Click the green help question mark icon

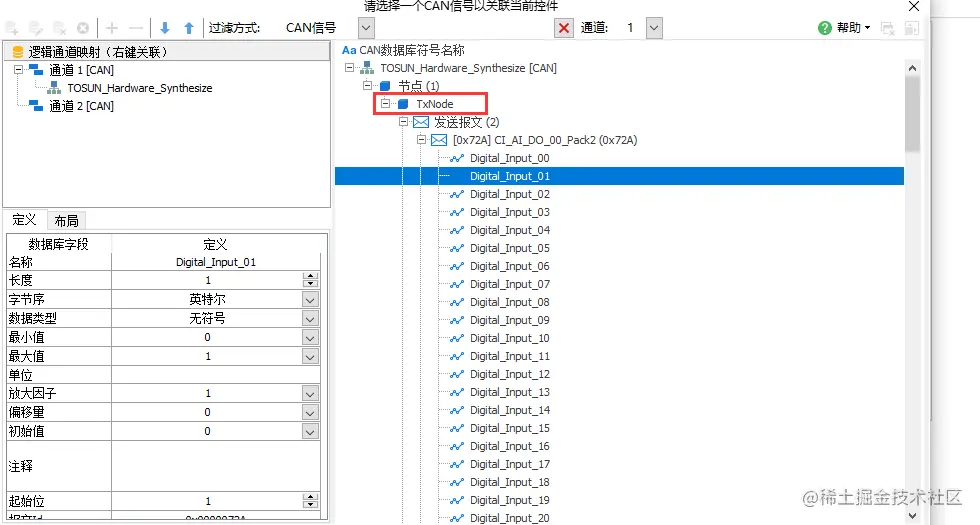point(824,28)
